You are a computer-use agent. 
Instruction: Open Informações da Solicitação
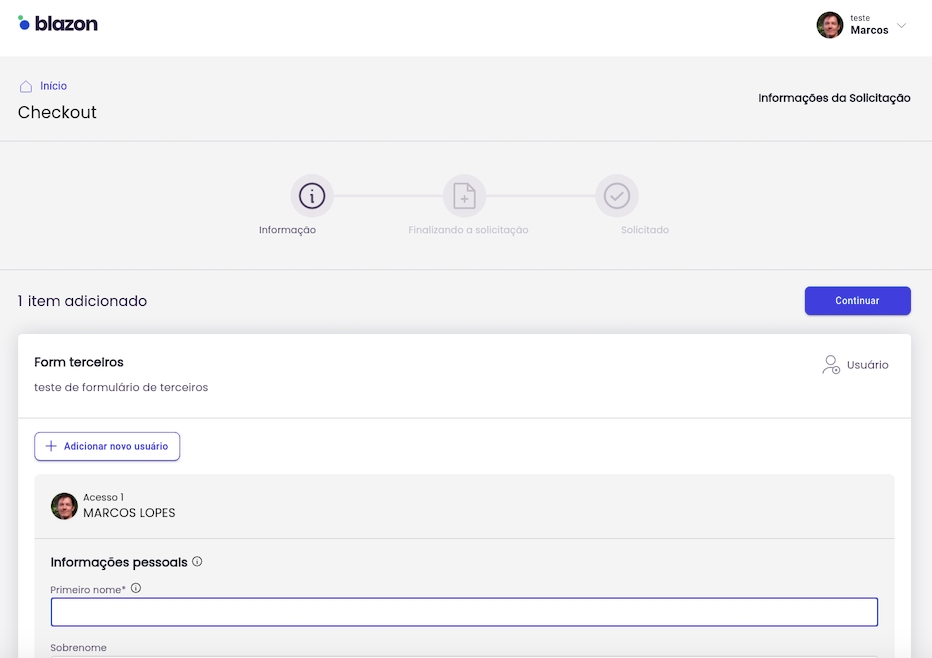click(834, 98)
